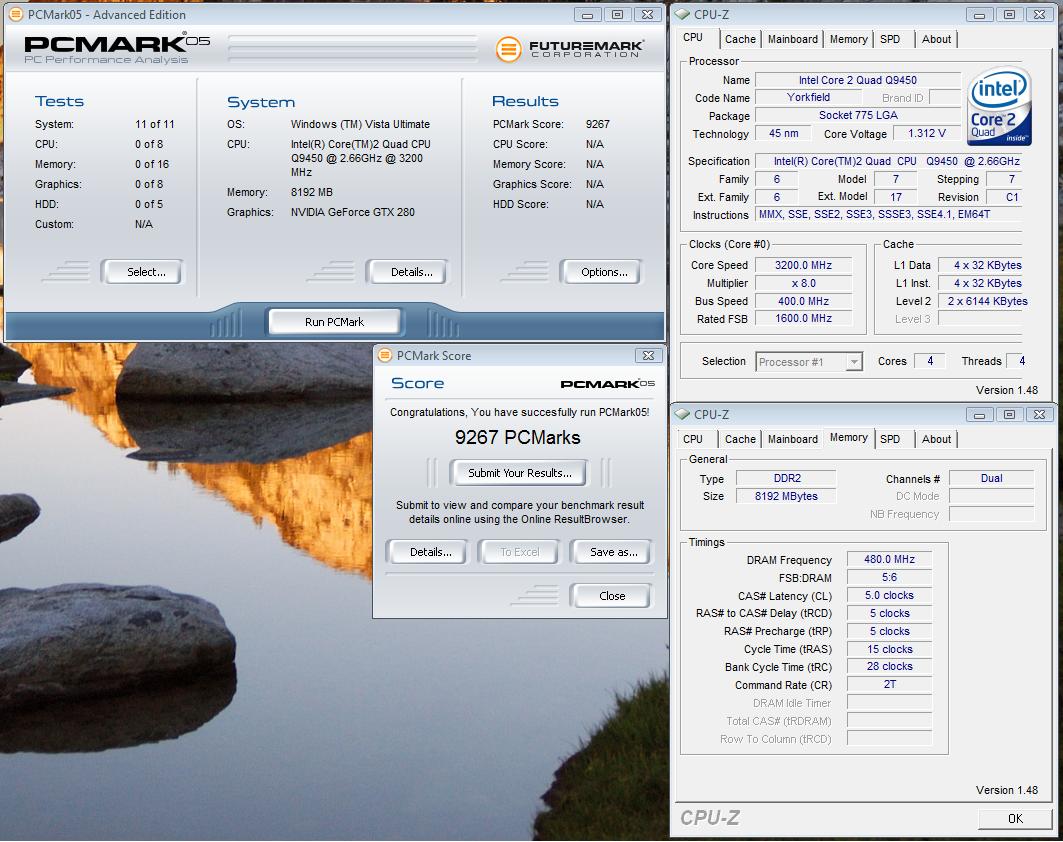Screen dimensions: 1063x842
Task: Click the Code Name Yorkfield field
Action: pyautogui.click(x=808, y=98)
